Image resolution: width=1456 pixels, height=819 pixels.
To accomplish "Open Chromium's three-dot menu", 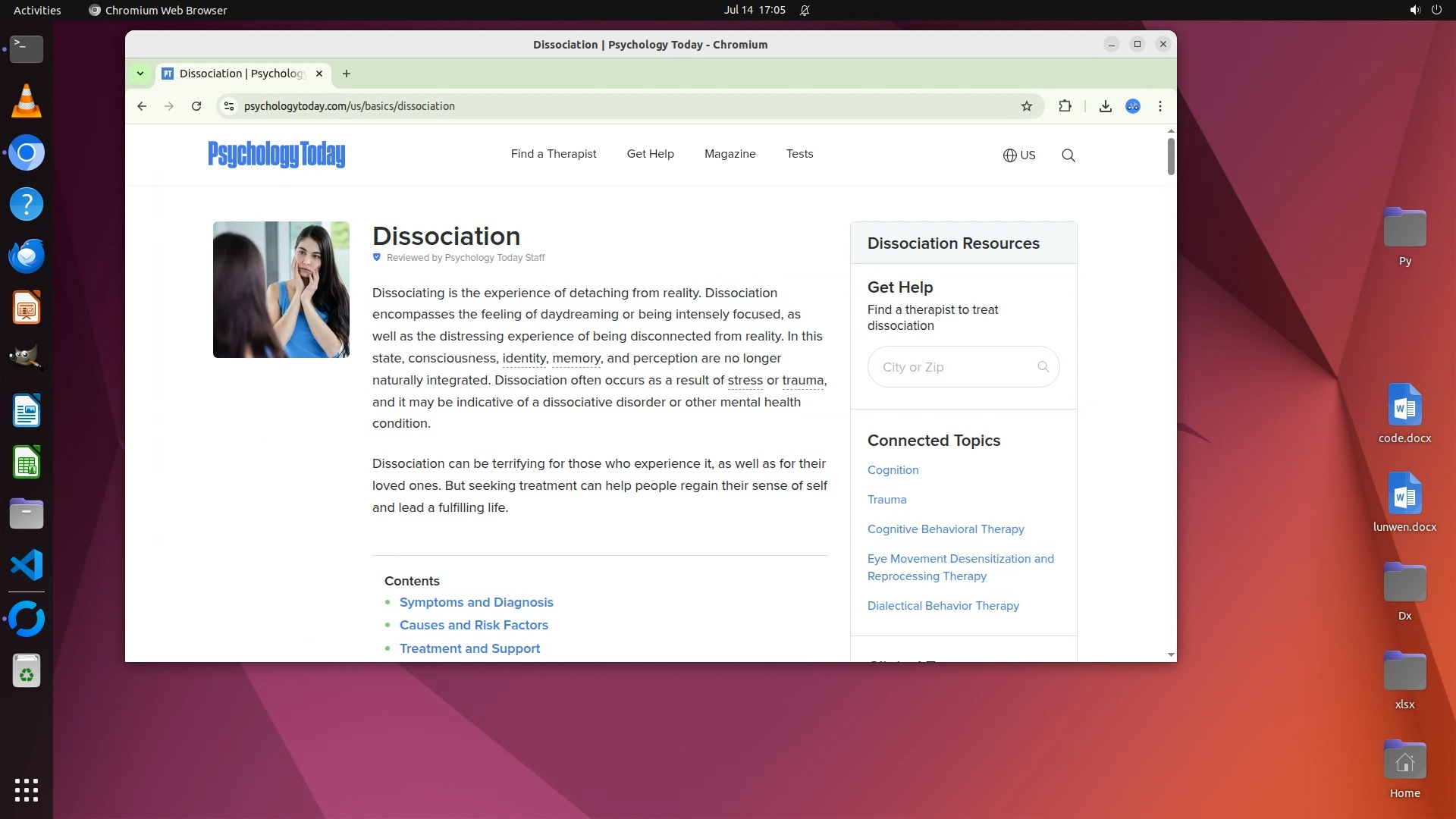I will [1160, 106].
